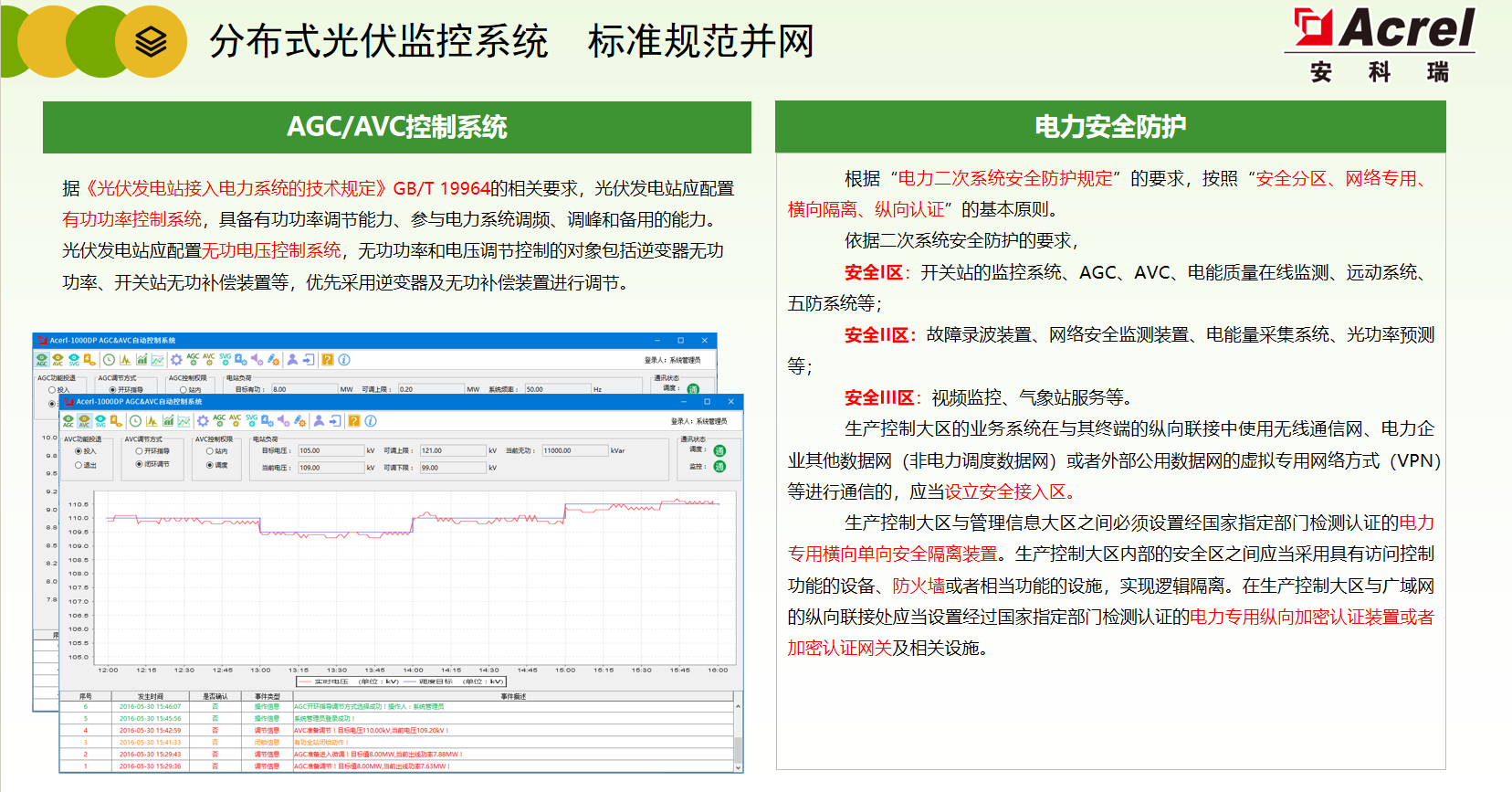This screenshot has width=1512, height=792.
Task: Open AVC settings gear icon in front window
Action: [x=236, y=420]
